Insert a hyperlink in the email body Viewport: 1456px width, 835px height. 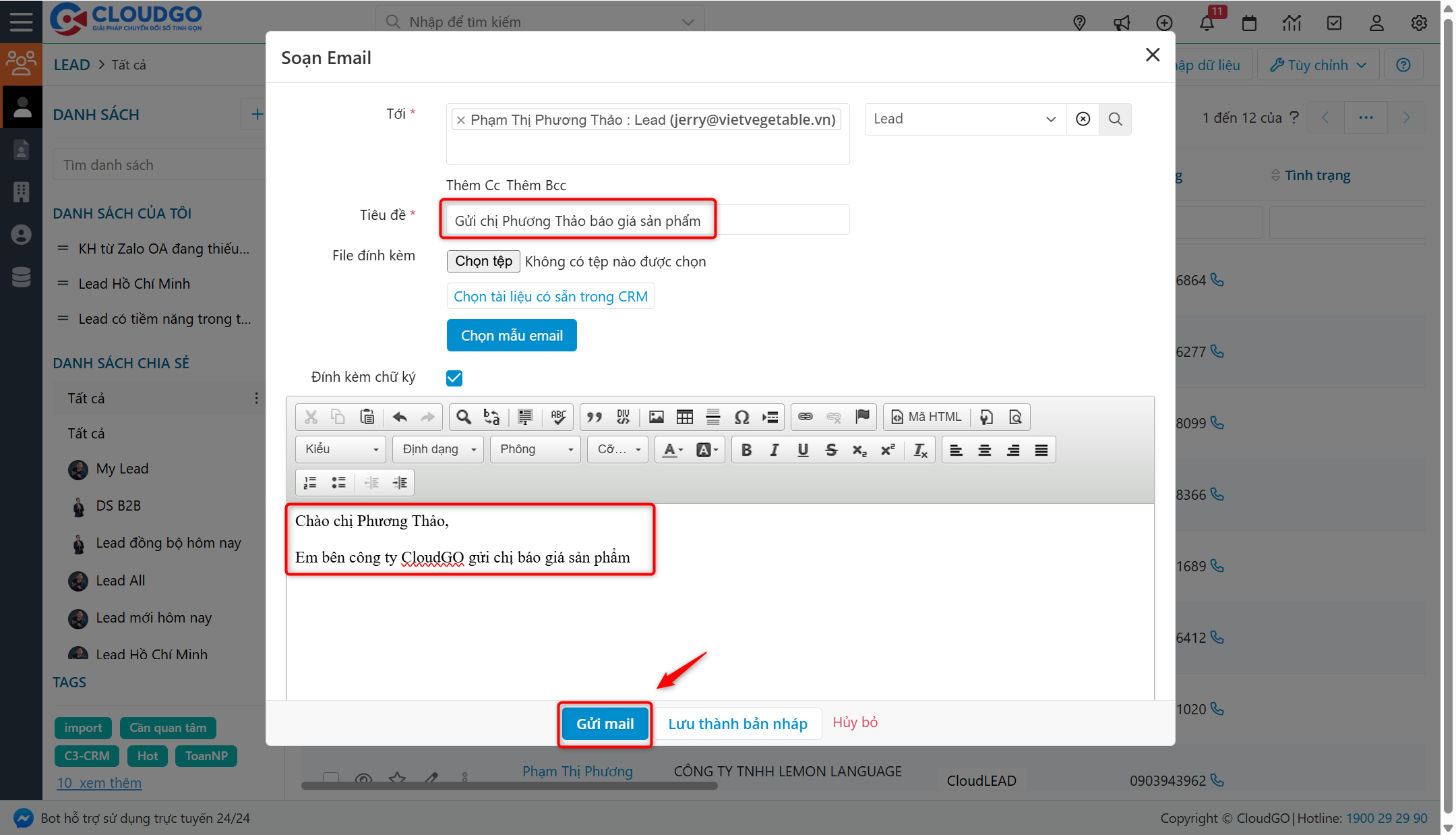[806, 417]
